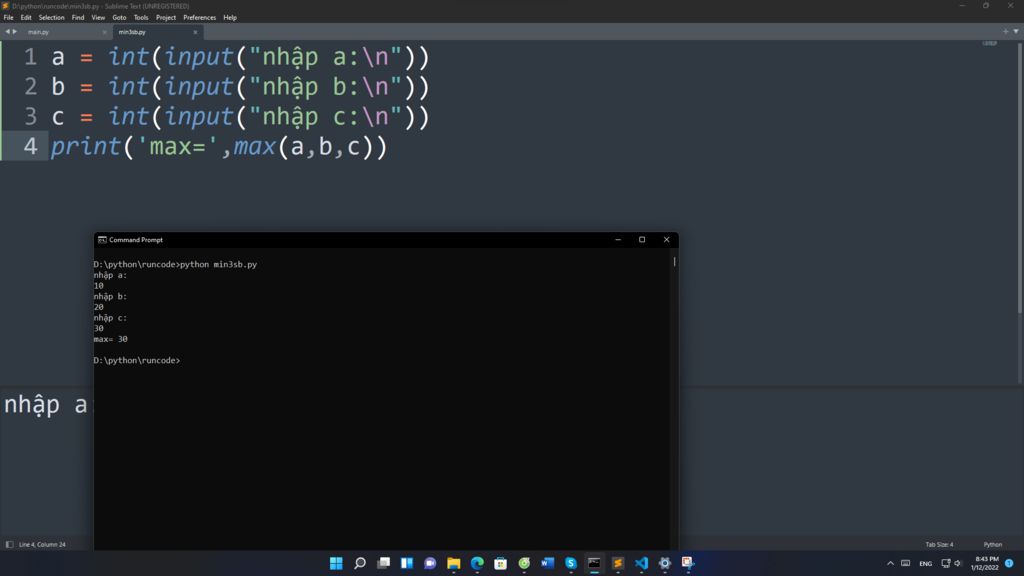This screenshot has width=1024, height=576.
Task: Click line number 1 in the gutter
Action: [30, 57]
